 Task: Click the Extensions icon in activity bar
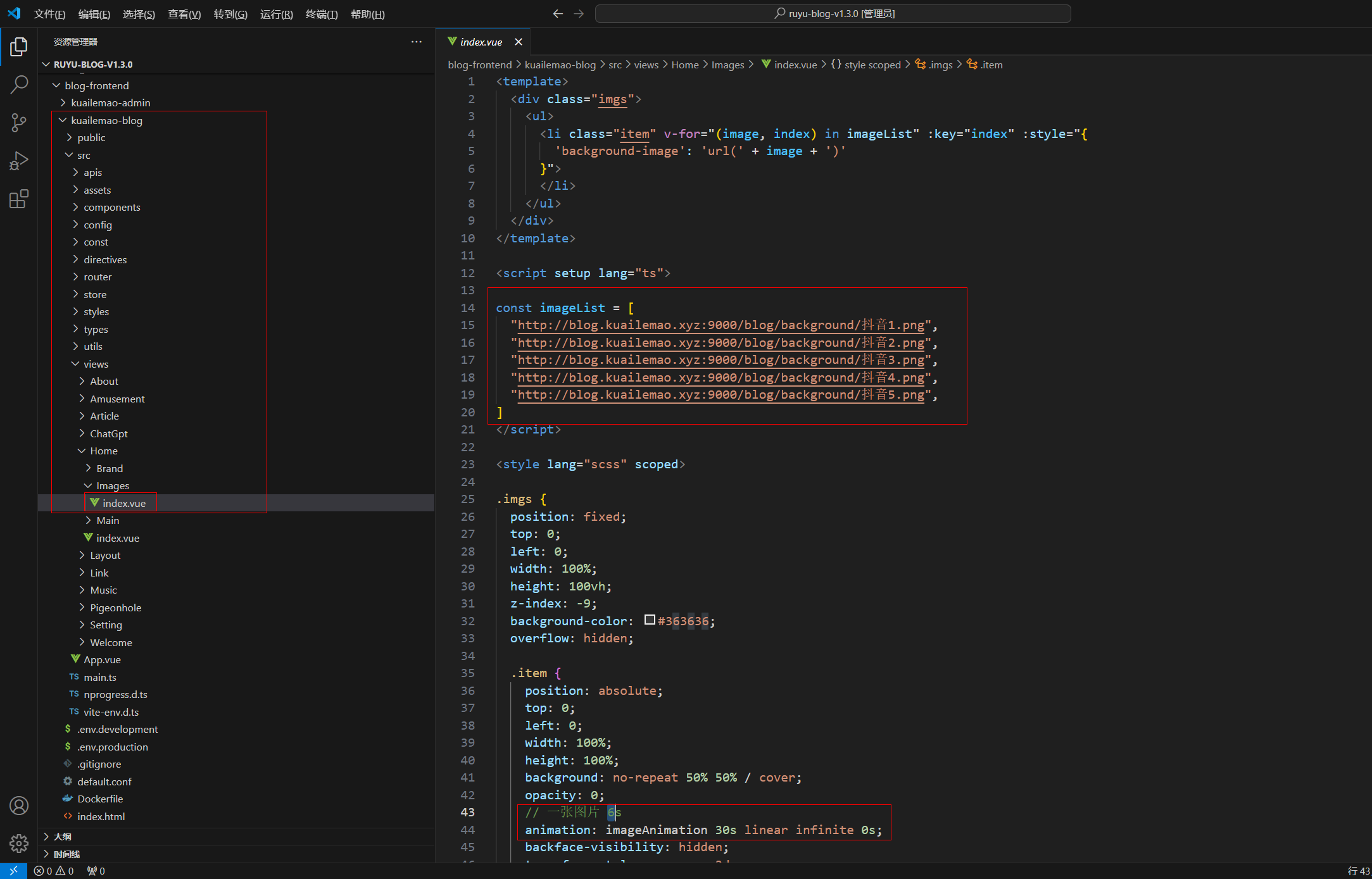[x=18, y=199]
